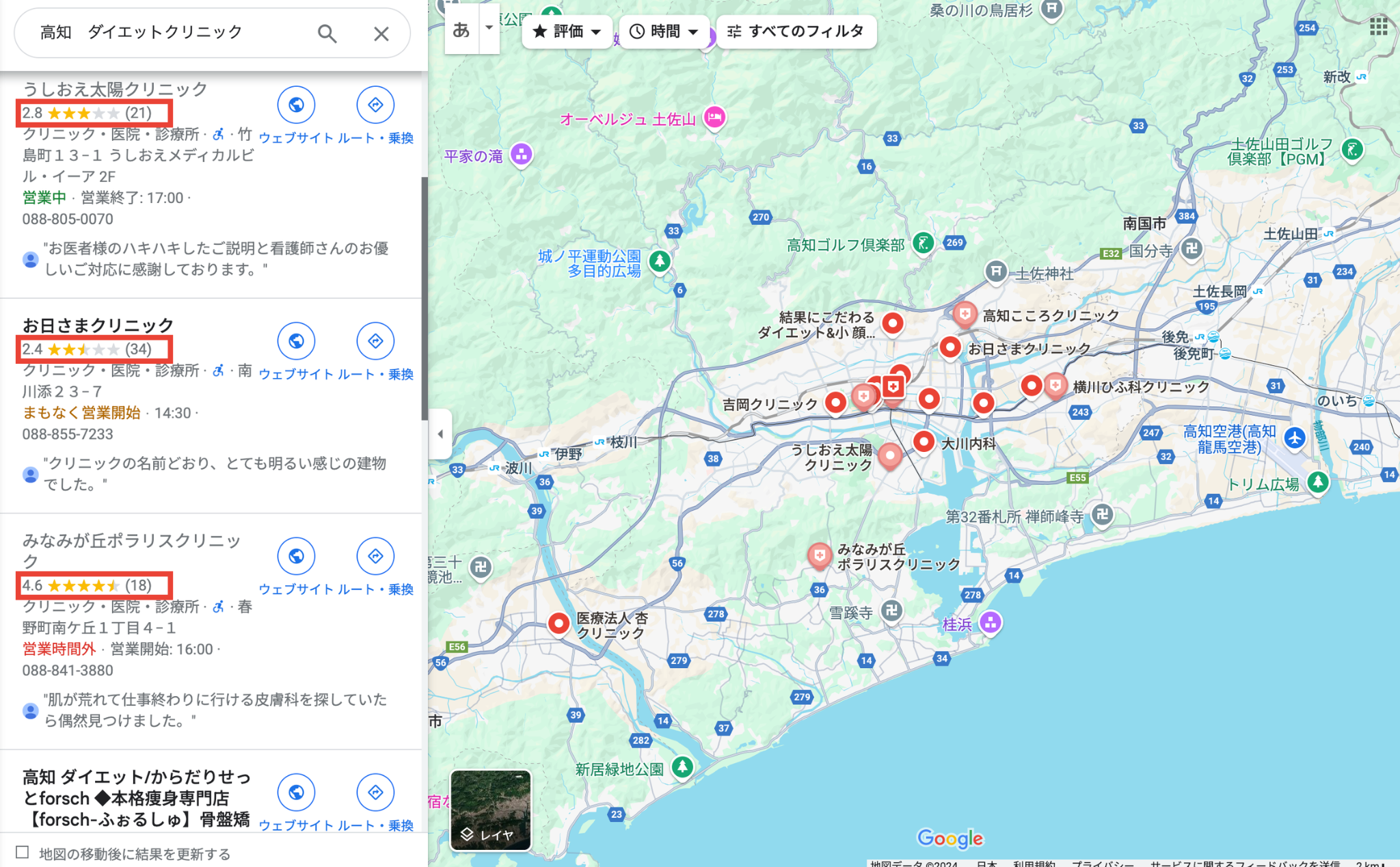Click the 吉岡クリニック map pin

(x=835, y=403)
